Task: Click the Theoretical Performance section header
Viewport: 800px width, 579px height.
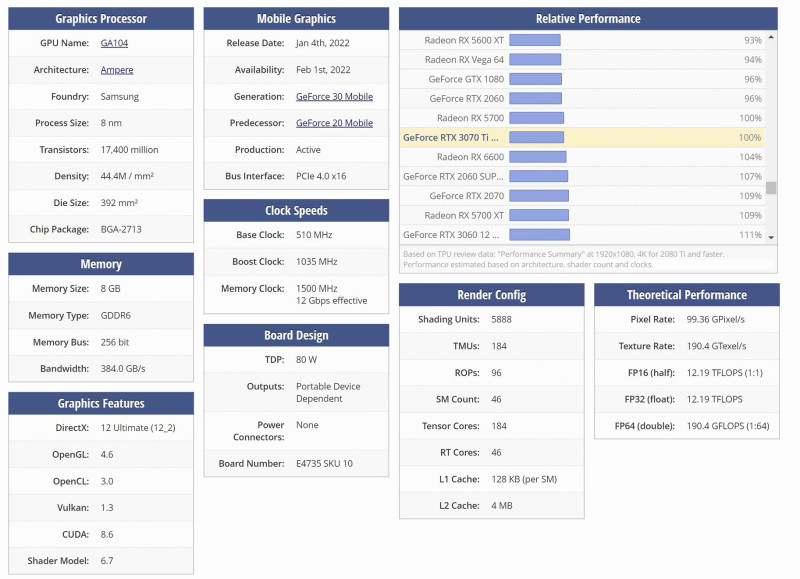Action: coord(687,295)
